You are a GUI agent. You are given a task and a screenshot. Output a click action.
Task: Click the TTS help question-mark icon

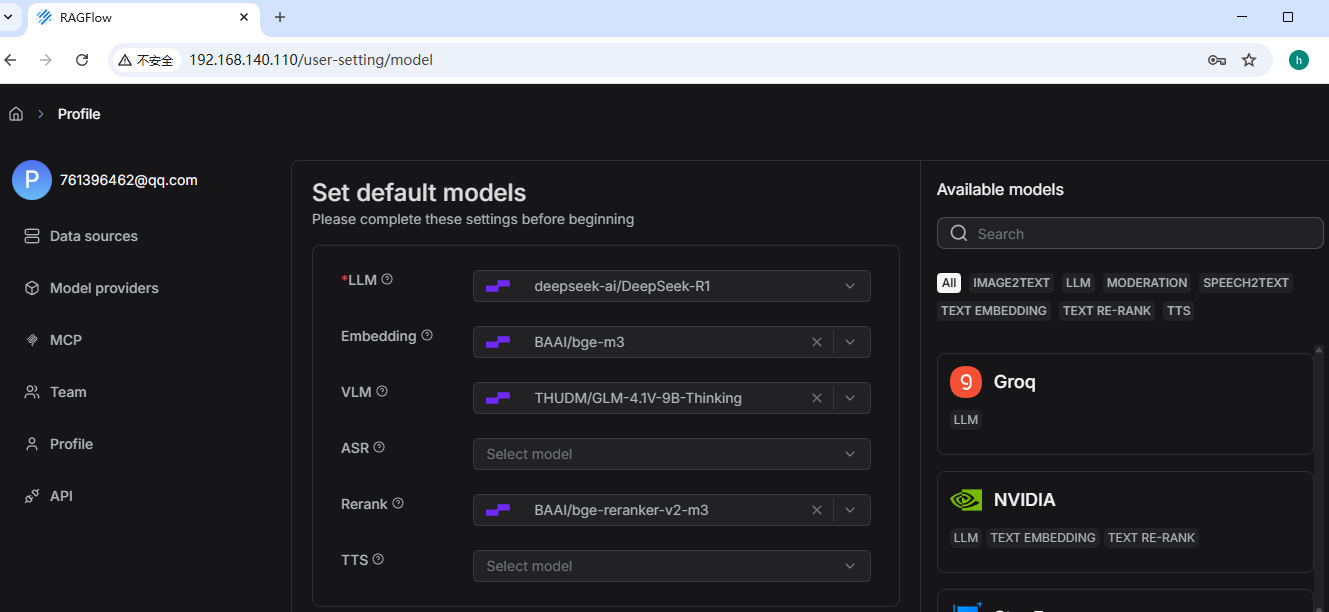378,559
